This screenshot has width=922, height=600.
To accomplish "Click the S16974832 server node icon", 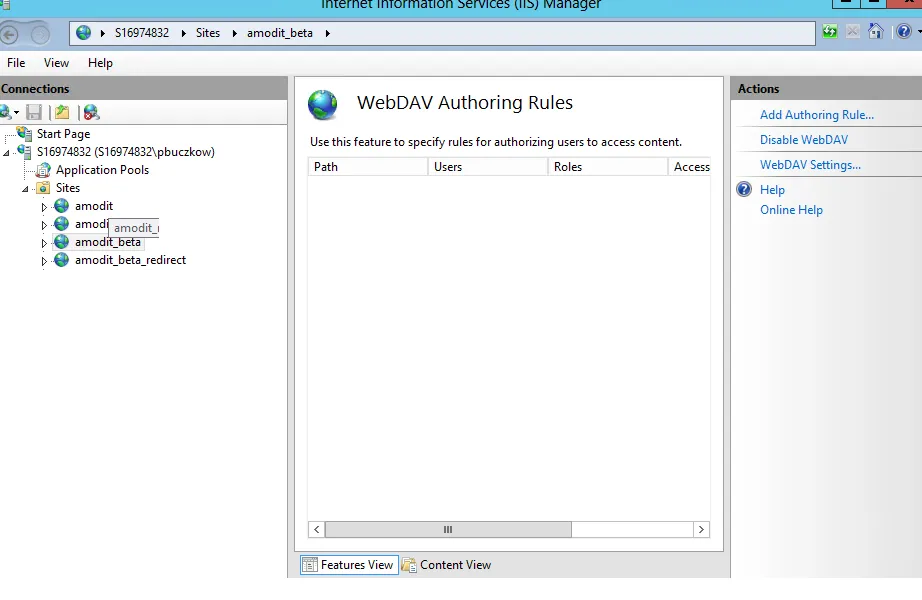I will 24,152.
